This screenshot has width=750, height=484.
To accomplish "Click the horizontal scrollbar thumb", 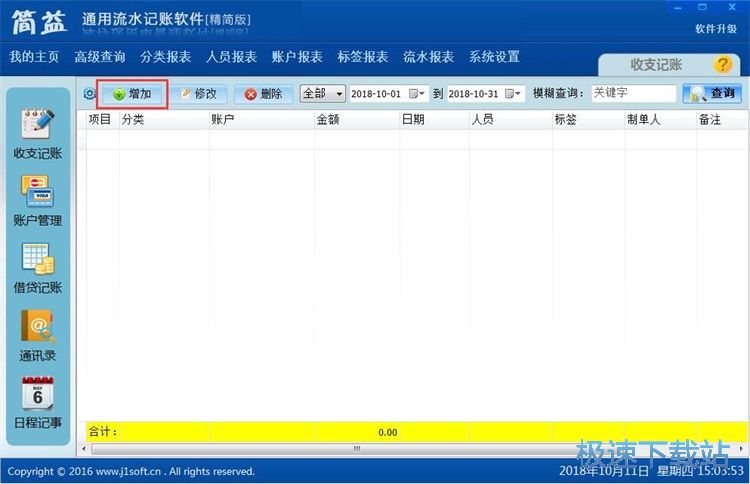I will tap(357, 449).
